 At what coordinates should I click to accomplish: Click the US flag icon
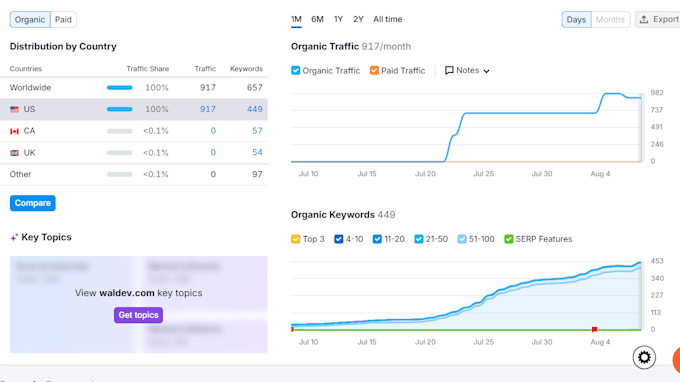click(14, 109)
